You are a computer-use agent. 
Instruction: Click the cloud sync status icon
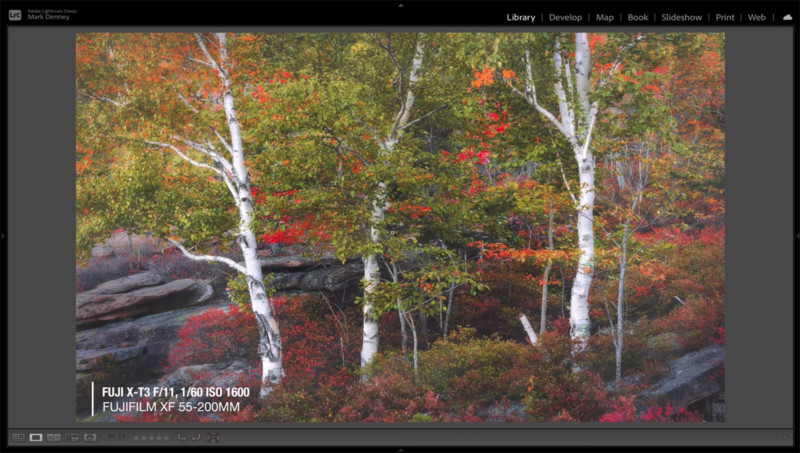787,17
